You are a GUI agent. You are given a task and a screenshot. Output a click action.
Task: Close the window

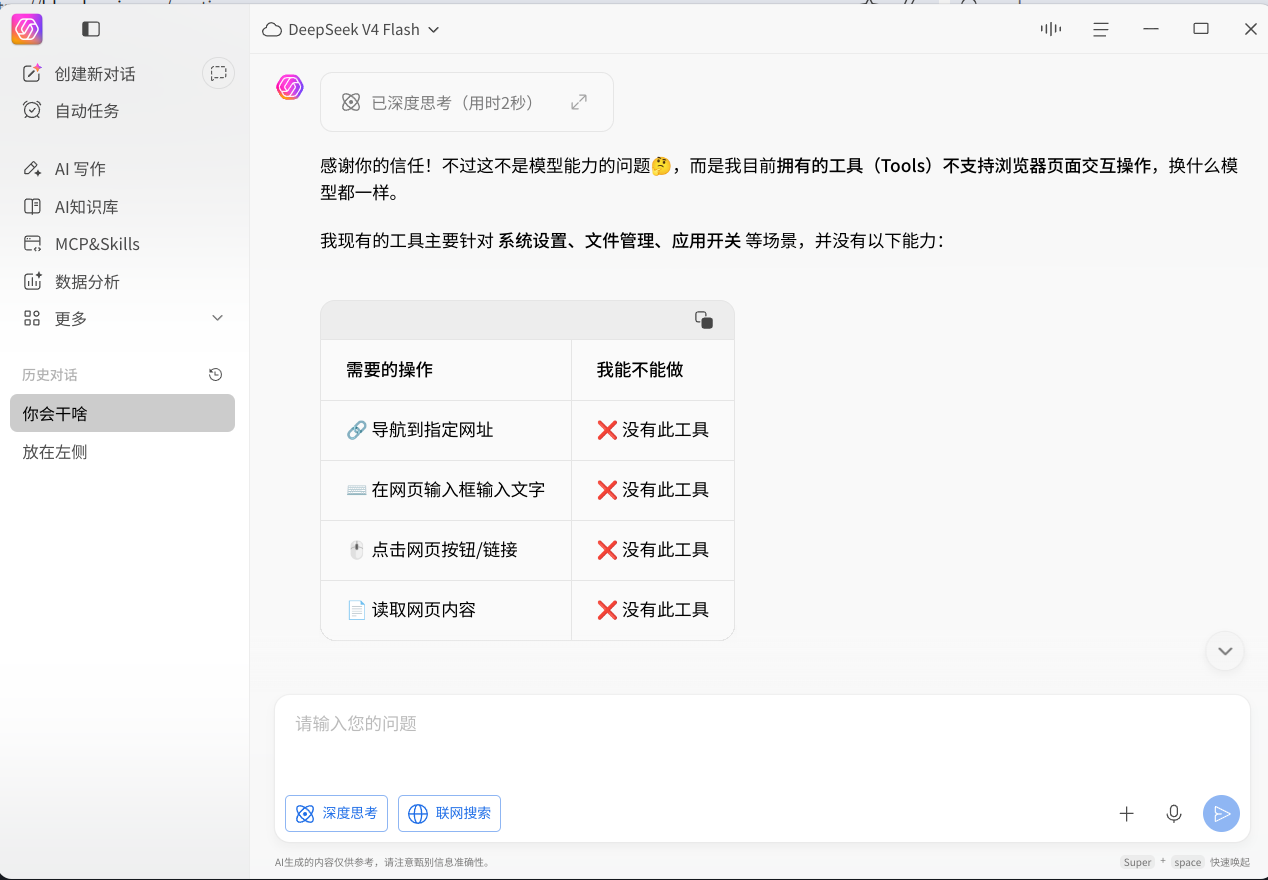click(x=1250, y=29)
